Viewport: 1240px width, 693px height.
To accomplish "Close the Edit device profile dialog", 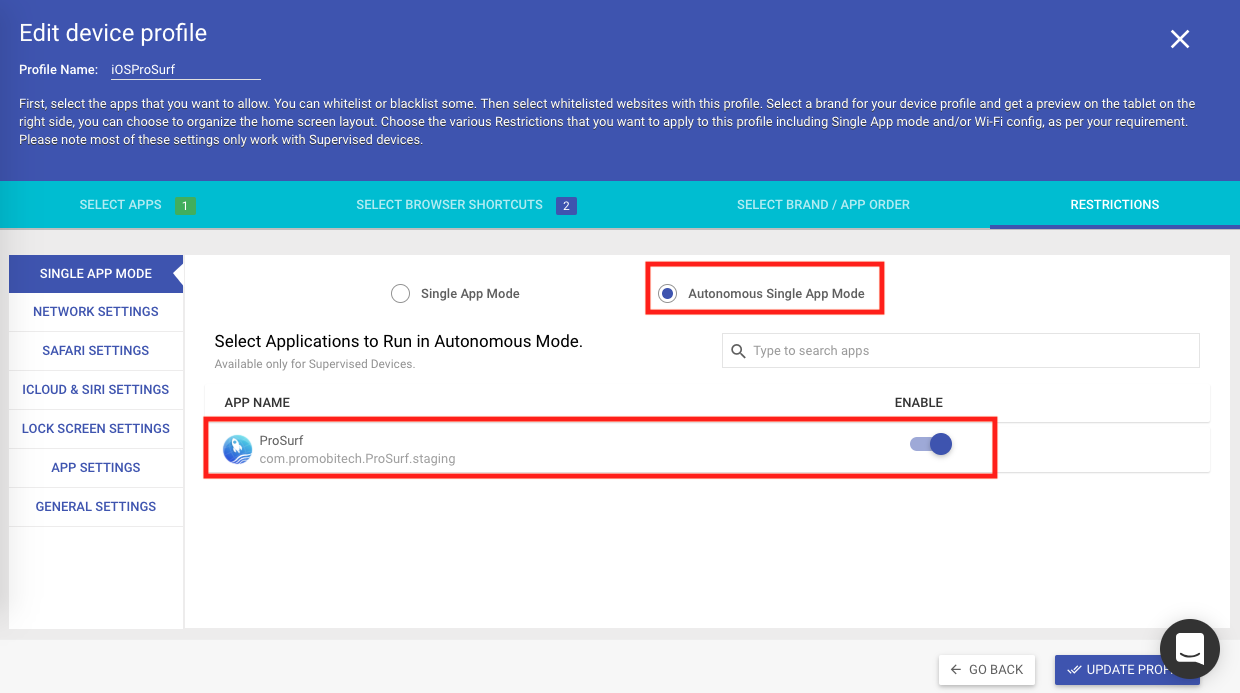I will 1180,39.
